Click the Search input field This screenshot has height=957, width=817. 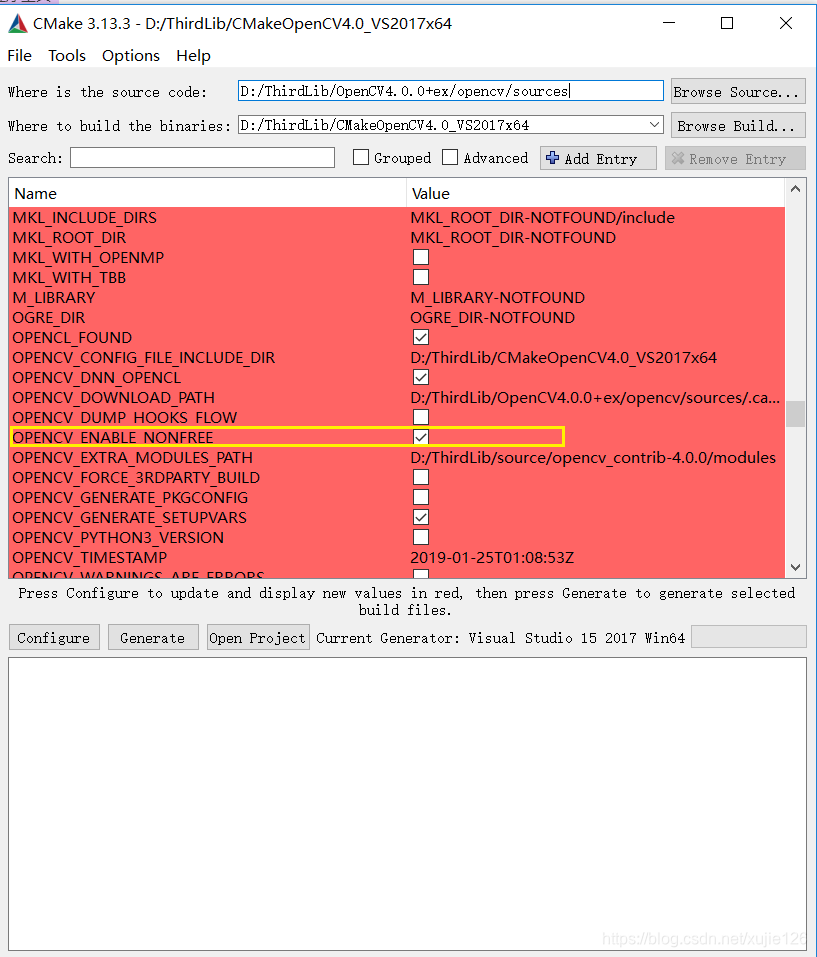(x=203, y=157)
